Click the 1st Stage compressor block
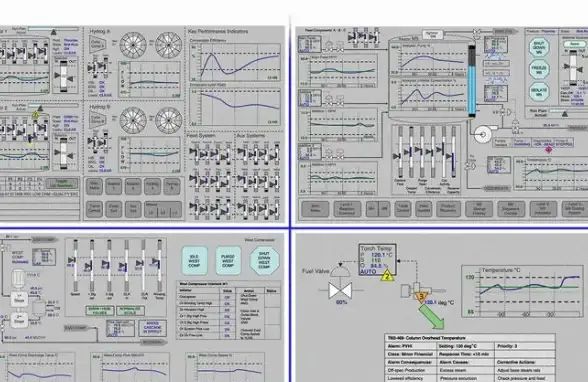This screenshot has height=382, width=588. click(19, 300)
